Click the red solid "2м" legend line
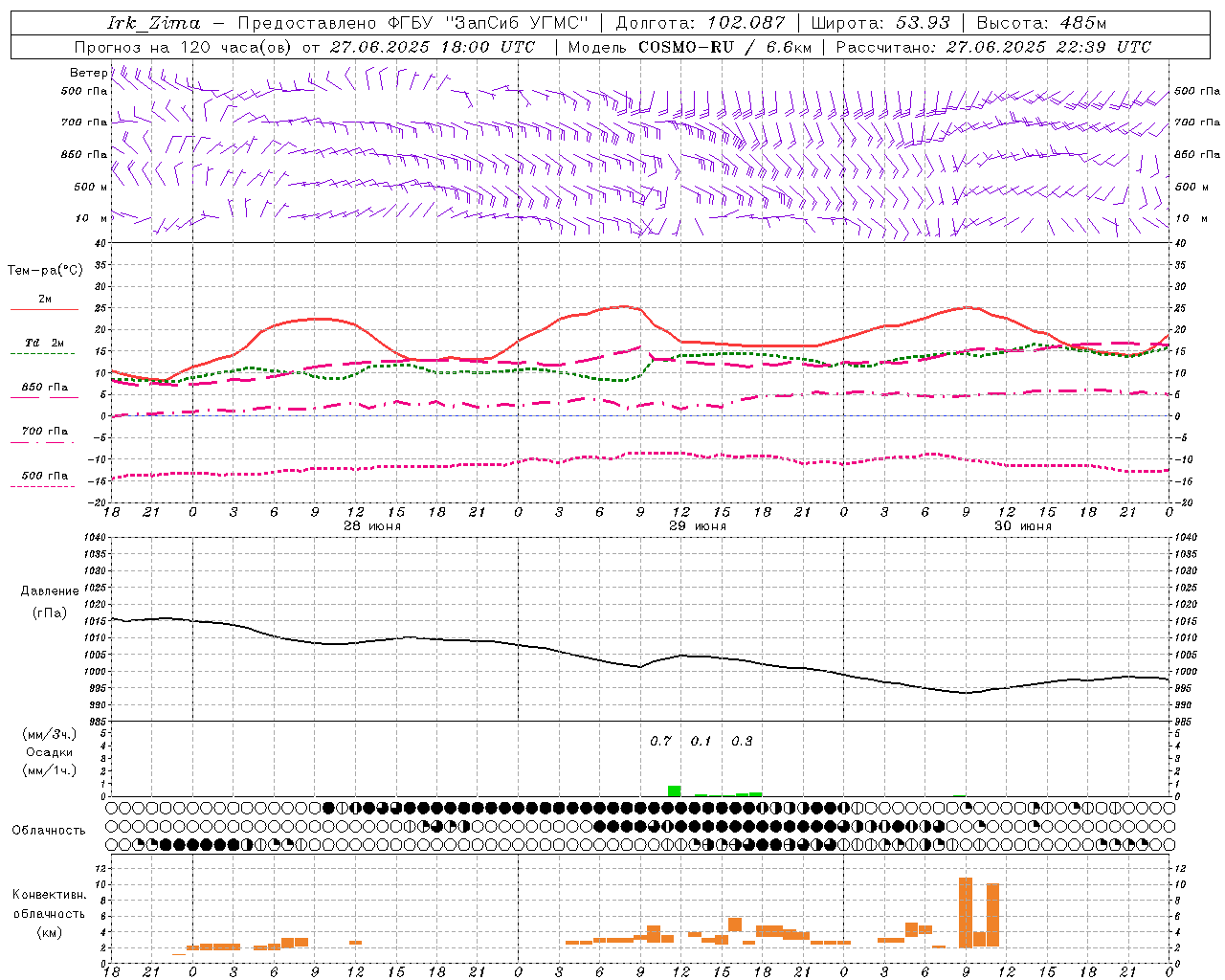Image resolution: width=1225 pixels, height=980 pixels. [44, 309]
